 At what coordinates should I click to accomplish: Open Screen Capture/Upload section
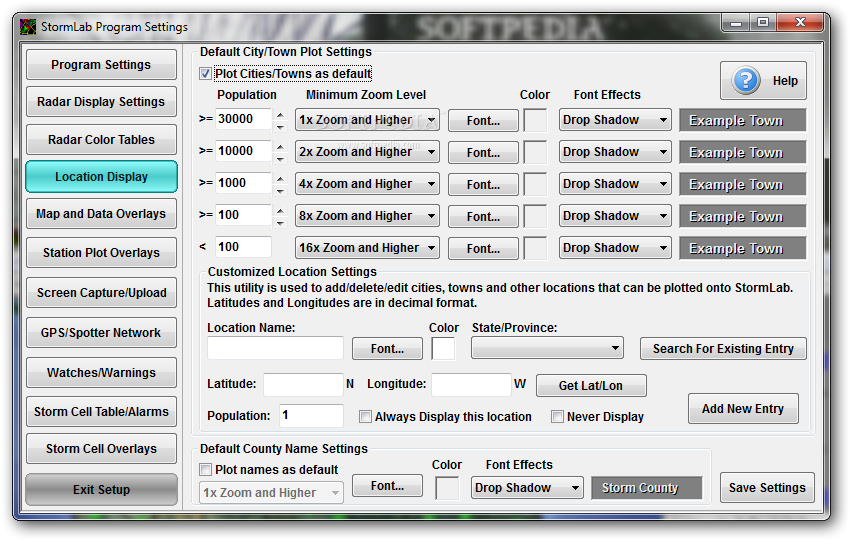[x=101, y=292]
